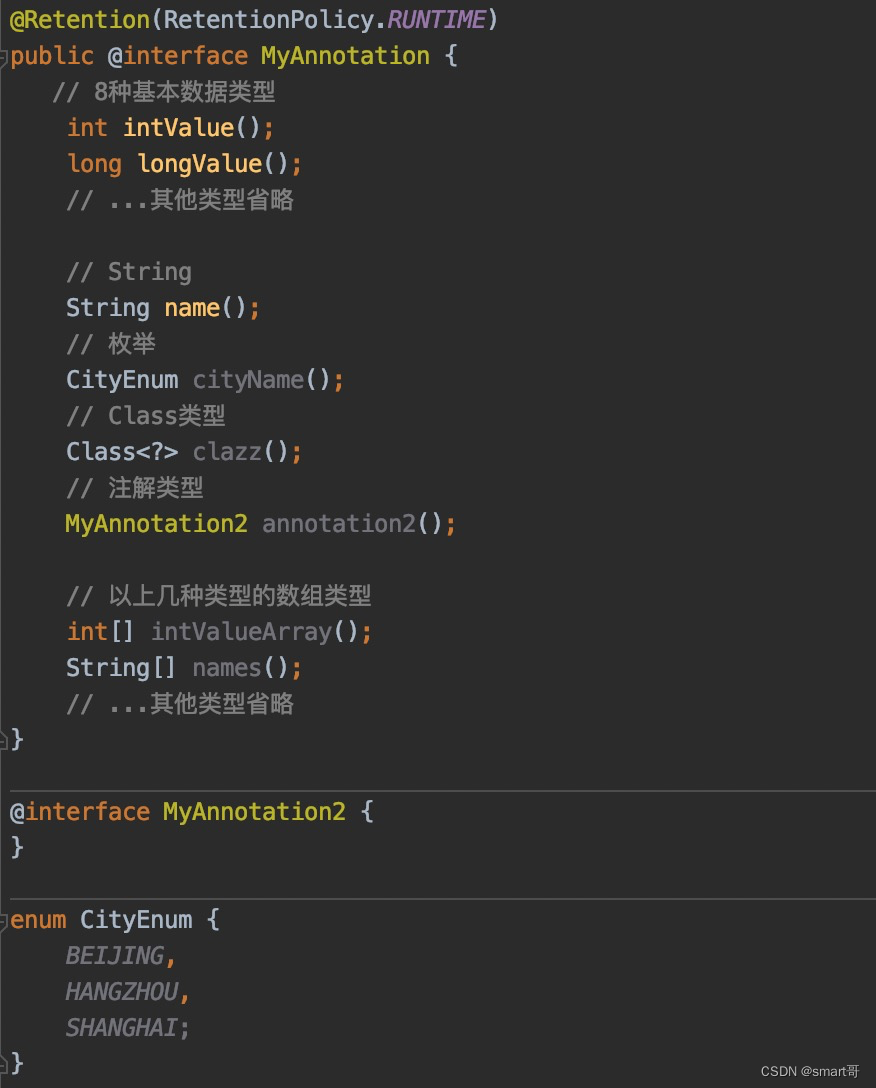The height and width of the screenshot is (1088, 876).
Task: Click the annotation2 method name
Action: [x=339, y=523]
